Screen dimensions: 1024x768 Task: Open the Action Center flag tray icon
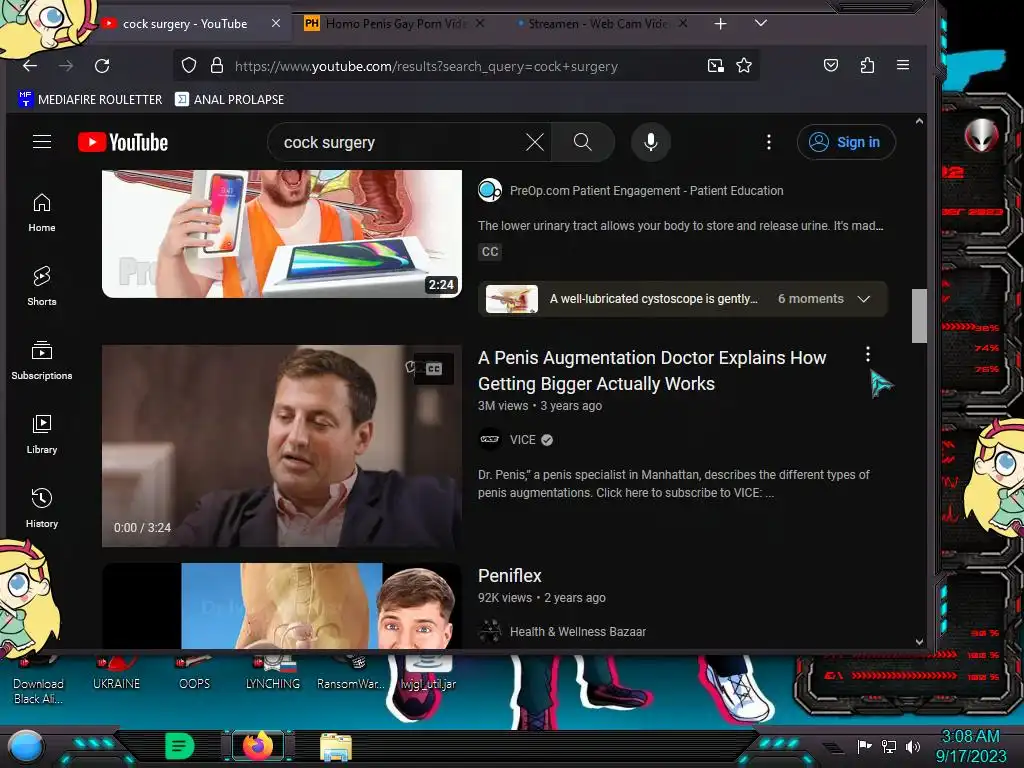(x=865, y=746)
